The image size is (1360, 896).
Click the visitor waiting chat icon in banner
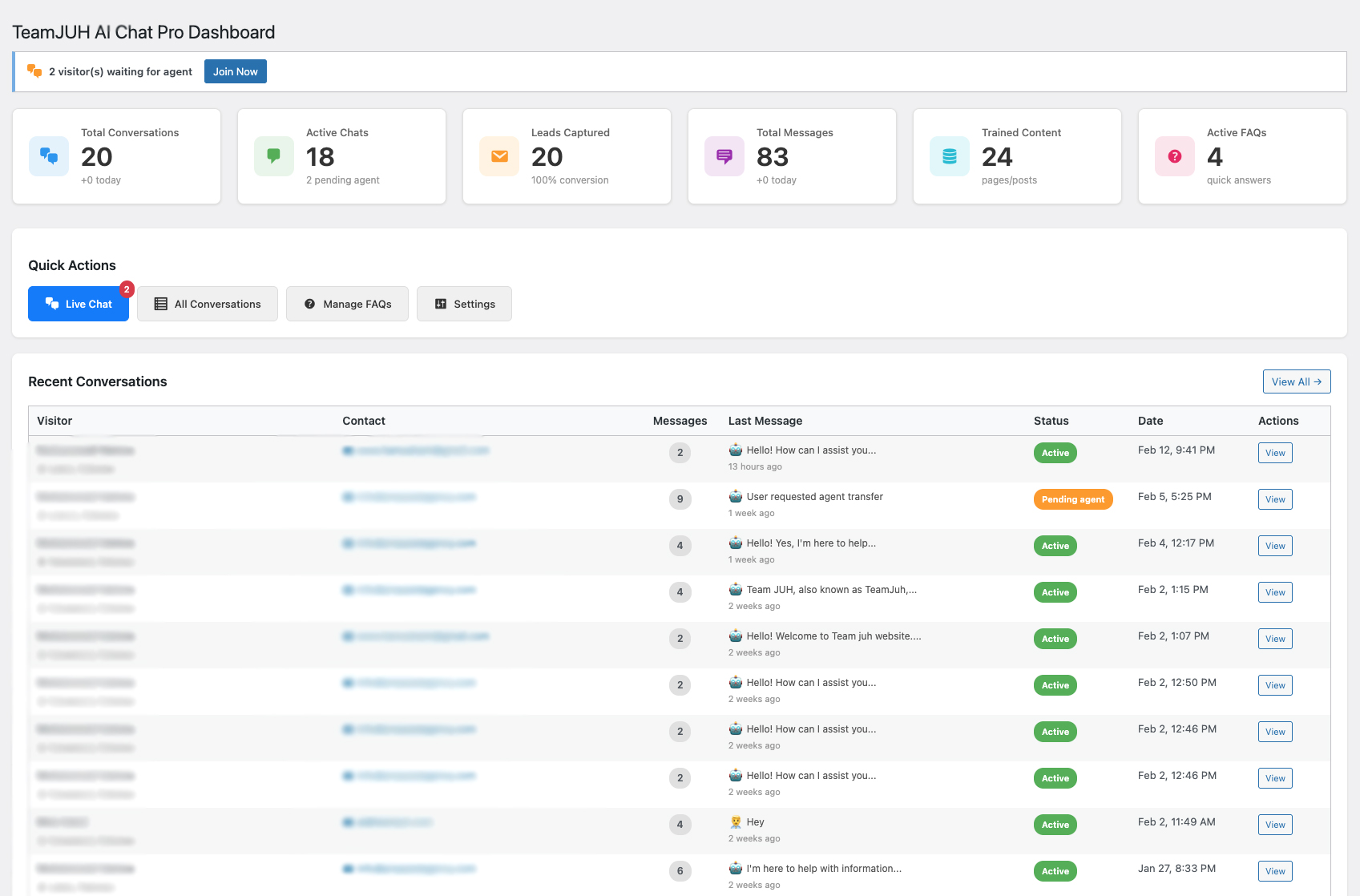click(34, 71)
